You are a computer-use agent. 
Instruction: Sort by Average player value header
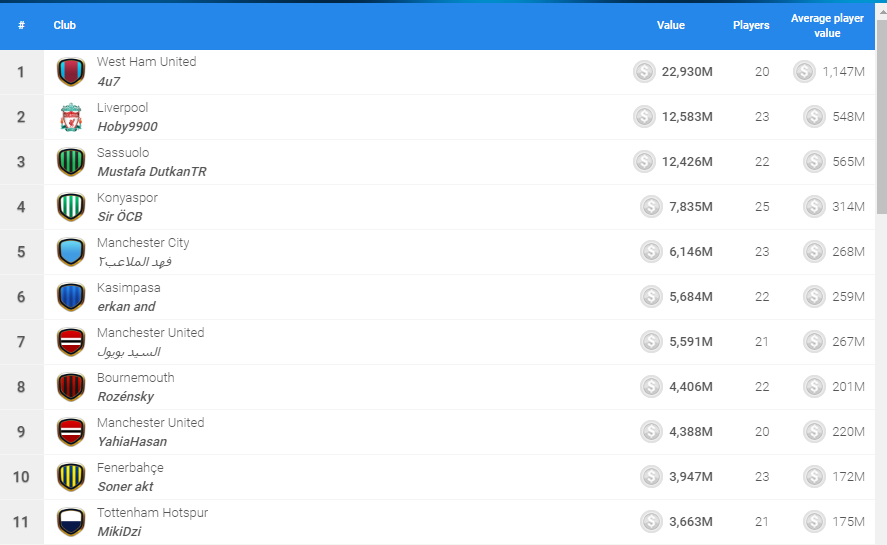(x=827, y=25)
